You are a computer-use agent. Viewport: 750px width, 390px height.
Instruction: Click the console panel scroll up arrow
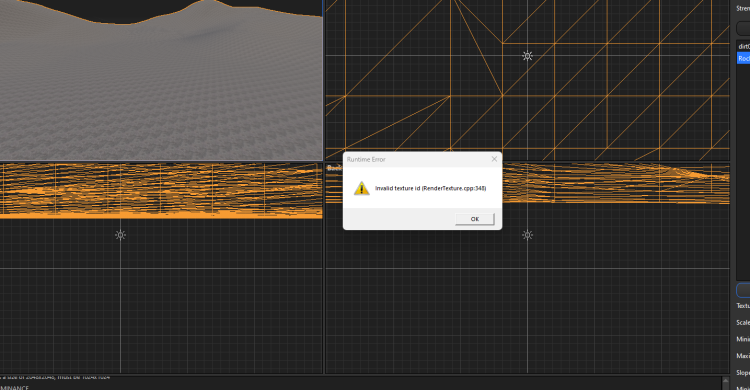pos(726,381)
